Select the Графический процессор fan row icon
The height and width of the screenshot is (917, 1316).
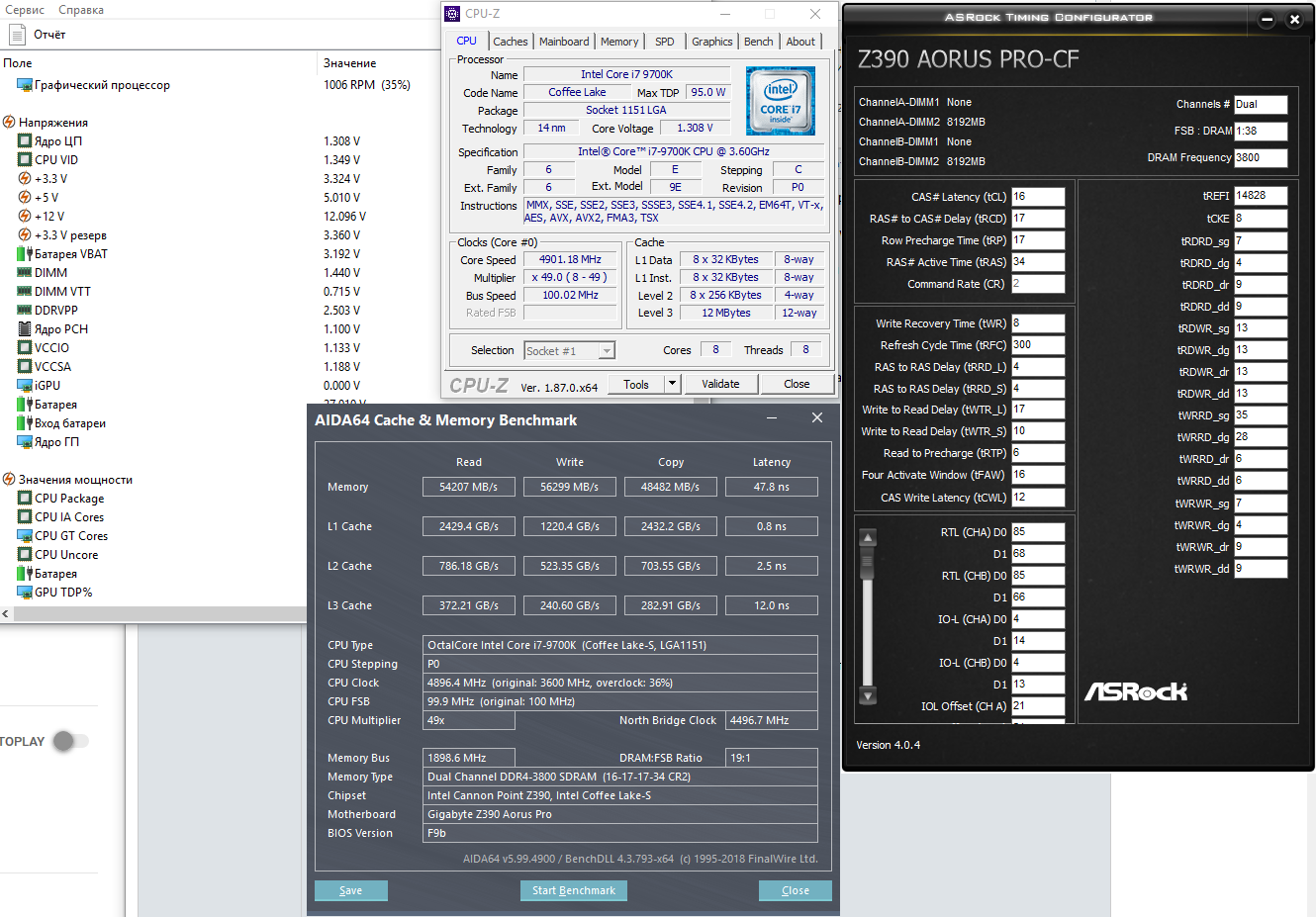(25, 85)
